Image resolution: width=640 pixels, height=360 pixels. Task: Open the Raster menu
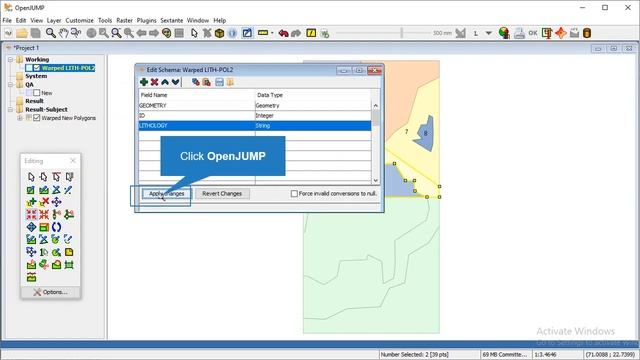point(124,20)
